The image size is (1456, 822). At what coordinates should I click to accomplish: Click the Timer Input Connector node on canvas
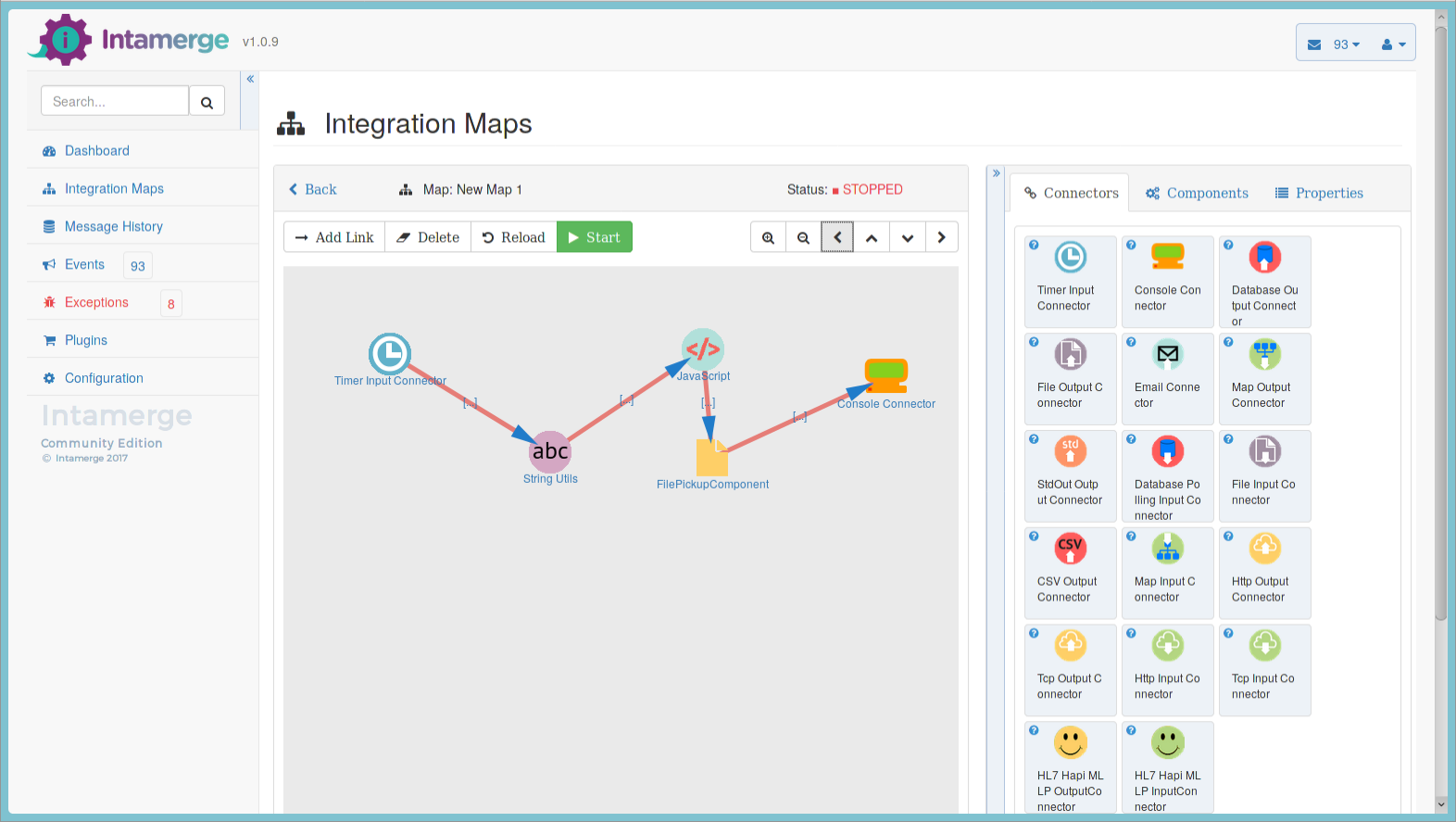pos(390,354)
